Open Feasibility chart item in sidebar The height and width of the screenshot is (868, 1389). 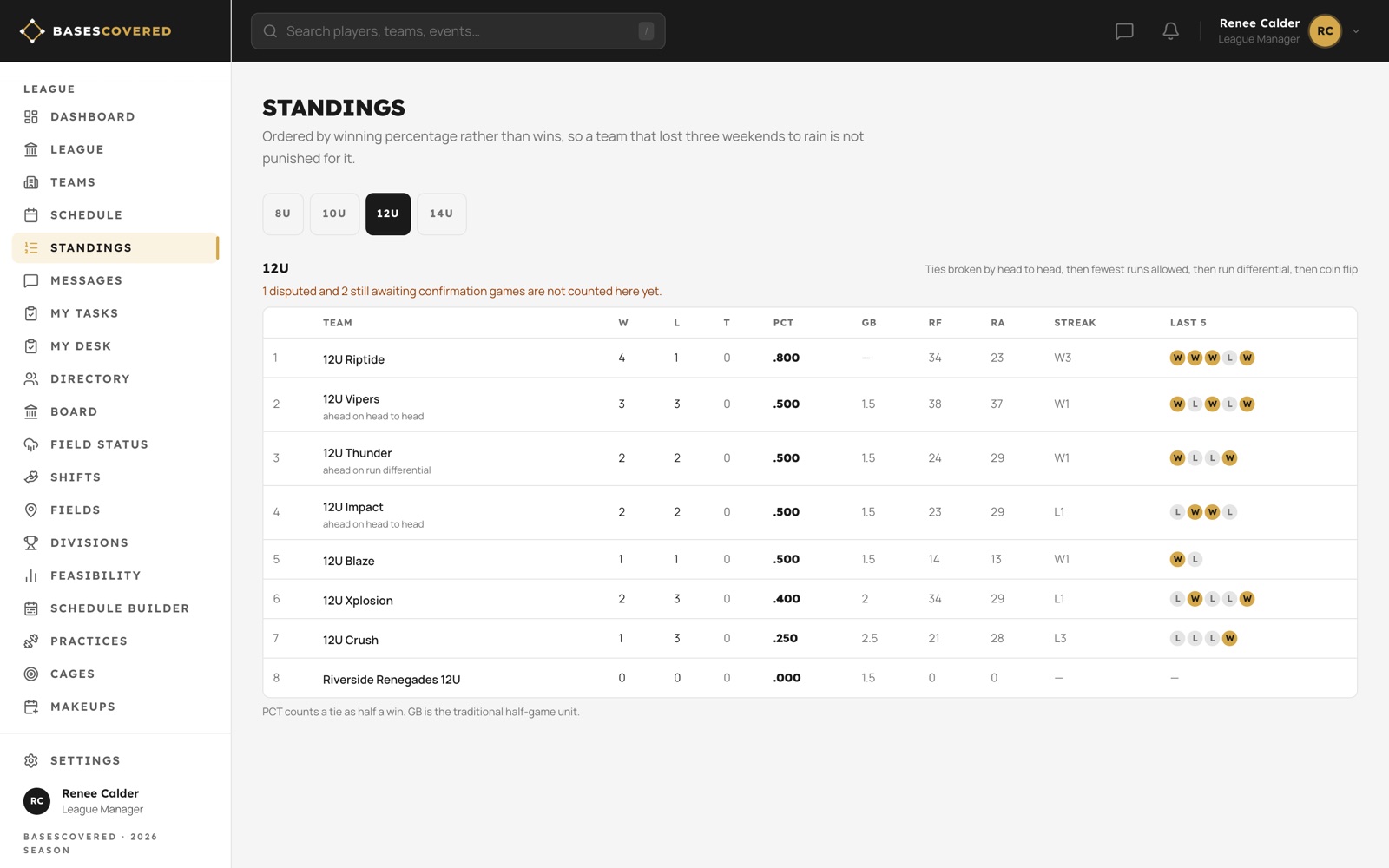[115, 575]
